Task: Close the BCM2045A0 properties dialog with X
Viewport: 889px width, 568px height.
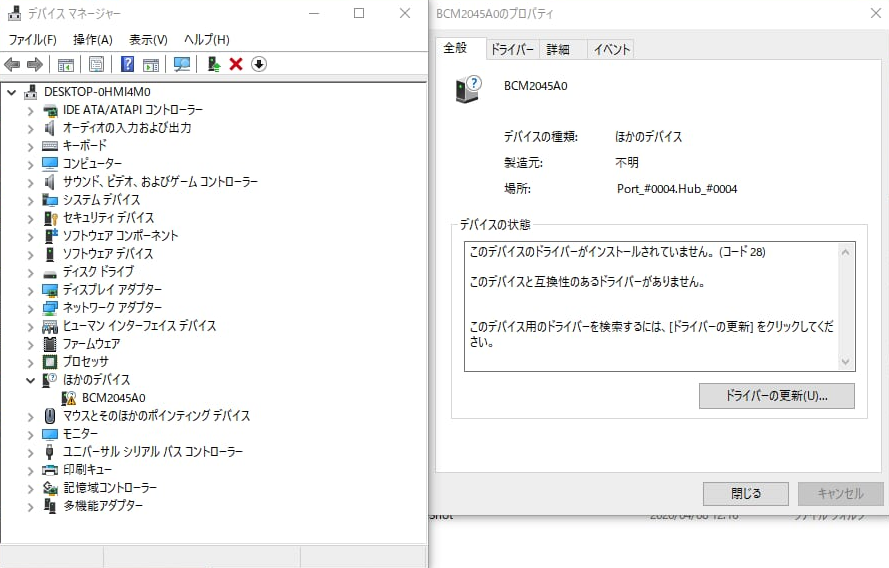Action: coord(875,13)
